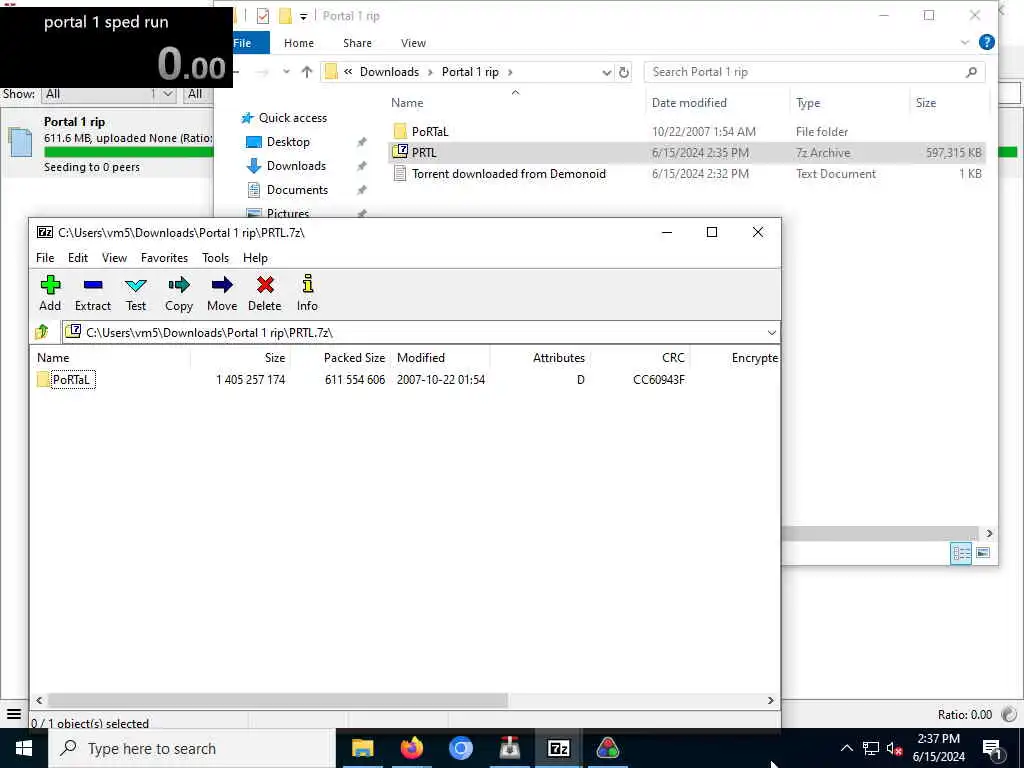
Task: Open Explorer help question mark icon
Action: point(987,42)
